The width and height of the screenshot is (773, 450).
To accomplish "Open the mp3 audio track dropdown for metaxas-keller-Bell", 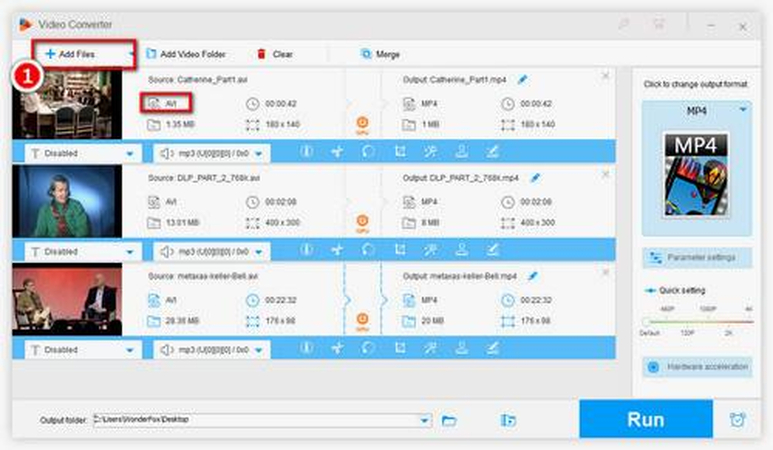I will pos(211,349).
